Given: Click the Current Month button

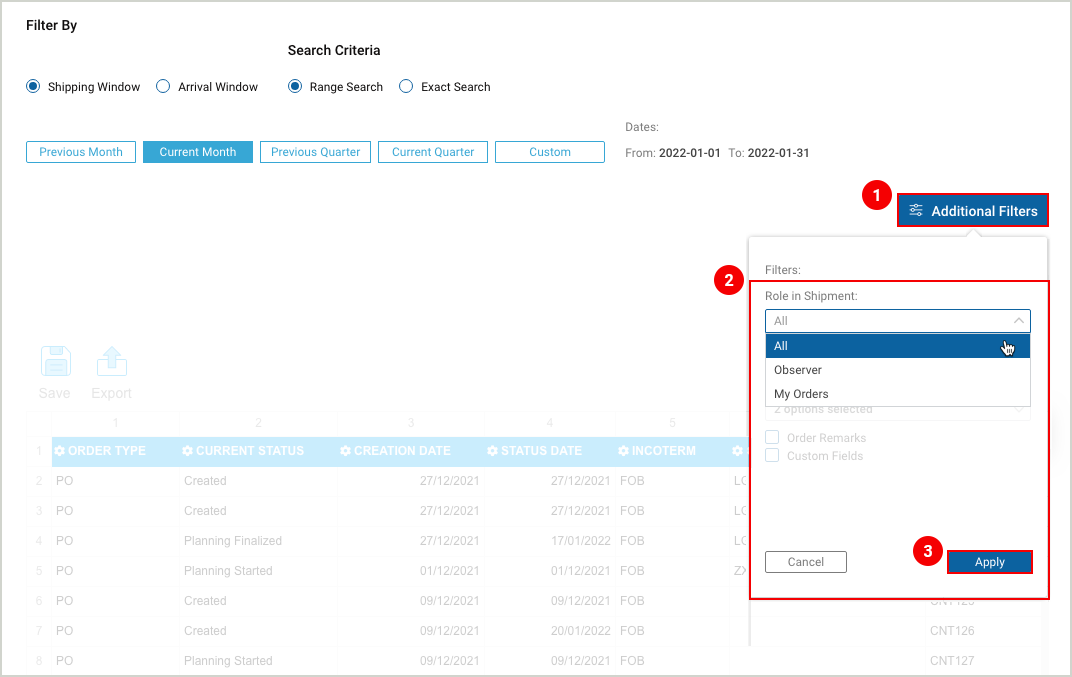Looking at the screenshot, I should pyautogui.click(x=198, y=152).
